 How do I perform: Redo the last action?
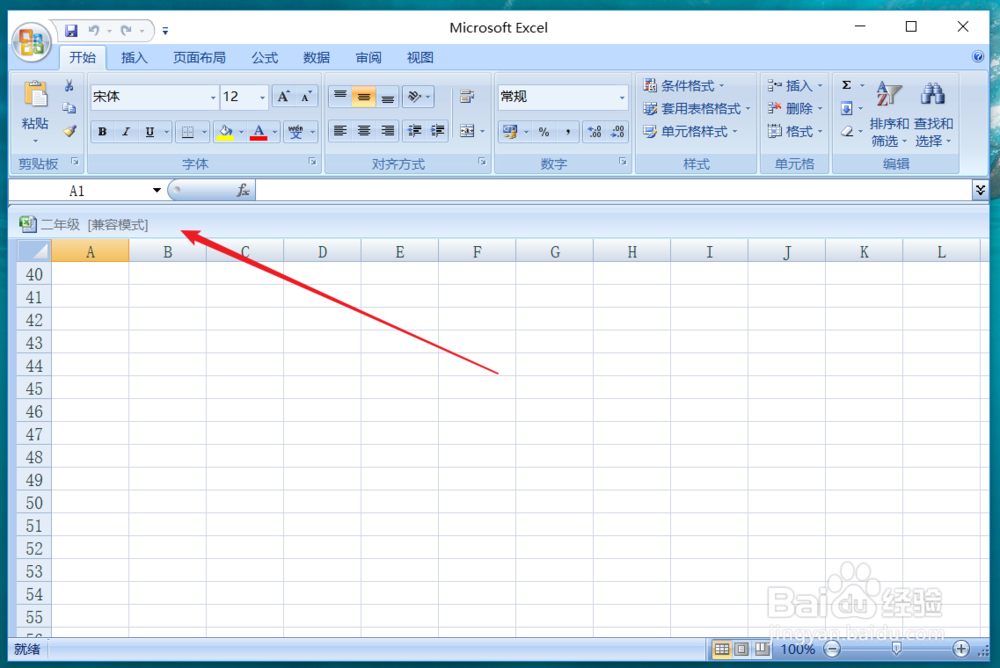pyautogui.click(x=126, y=30)
